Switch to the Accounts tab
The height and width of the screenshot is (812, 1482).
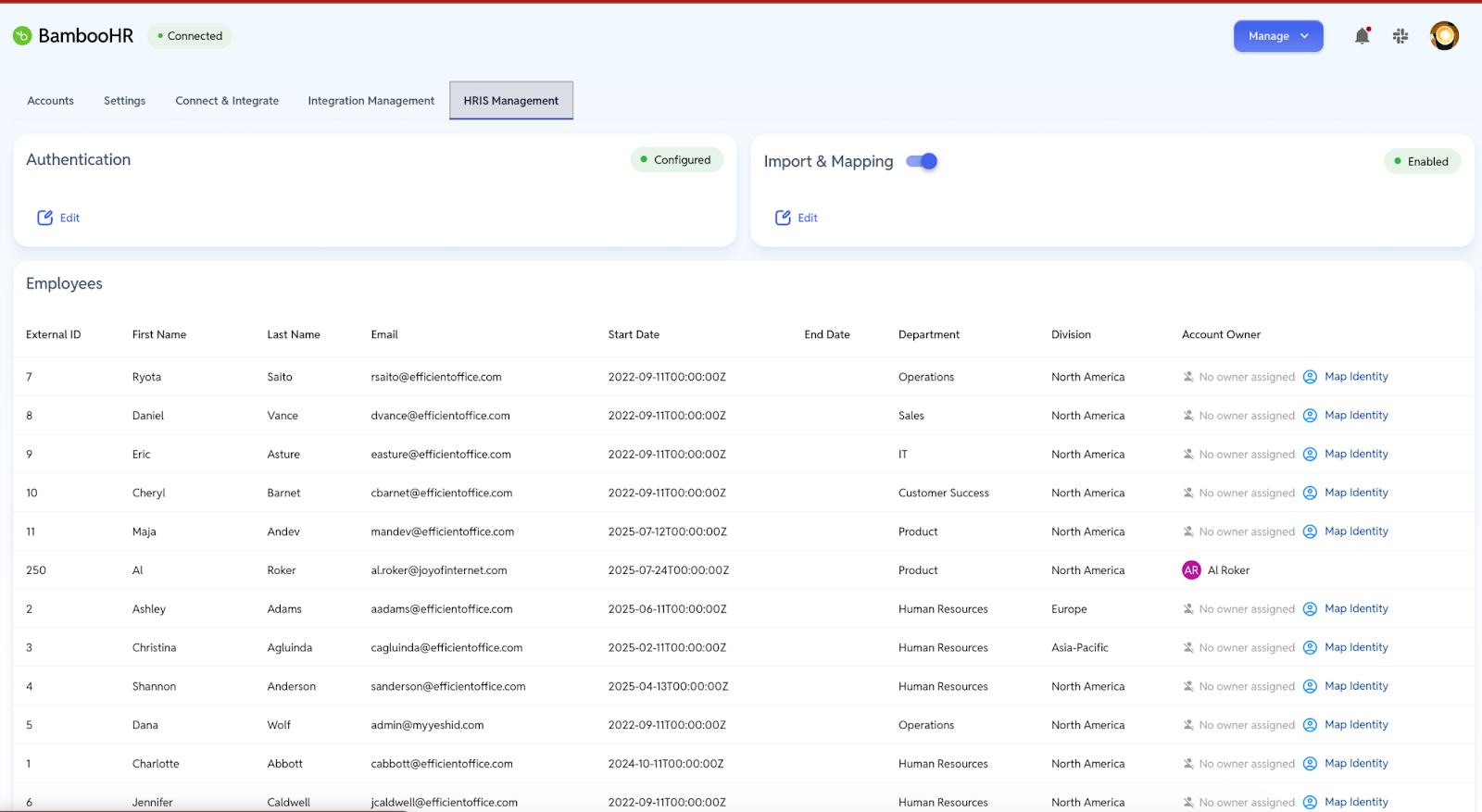(x=50, y=101)
